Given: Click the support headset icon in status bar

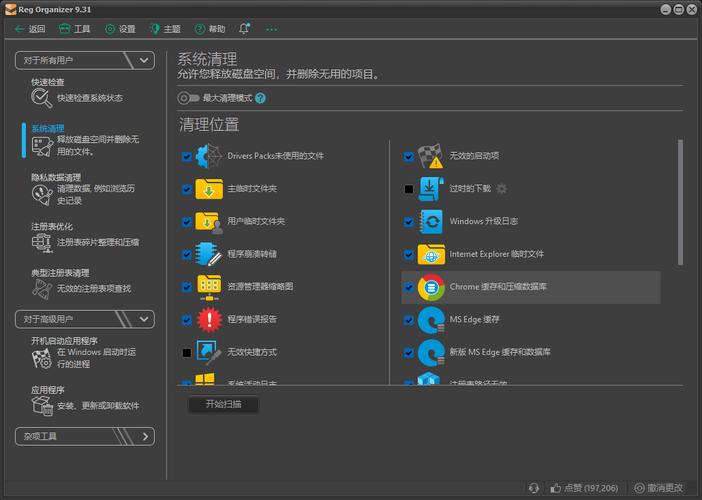Looking at the screenshot, I should point(534,488).
